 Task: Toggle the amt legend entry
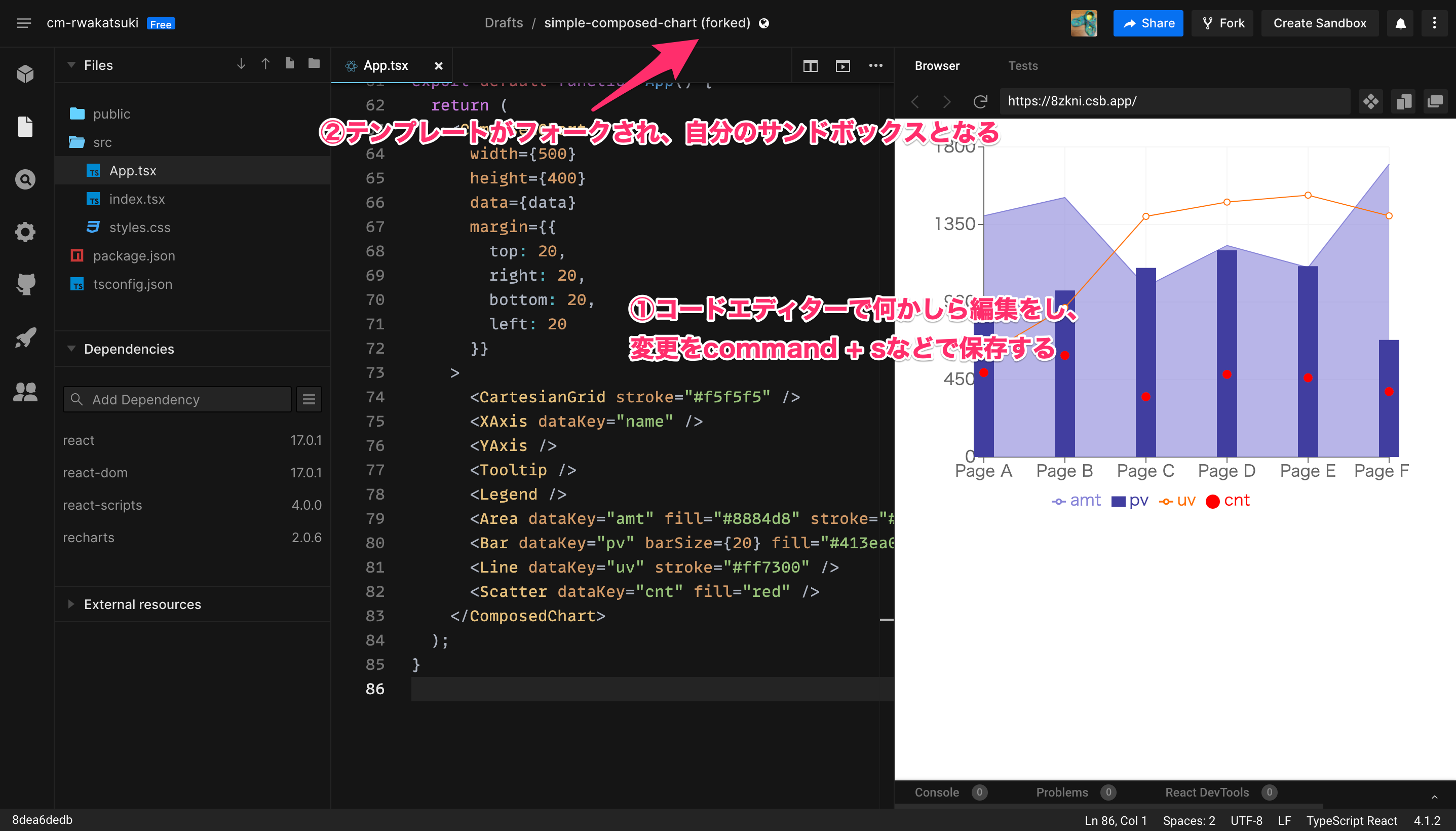[1076, 501]
